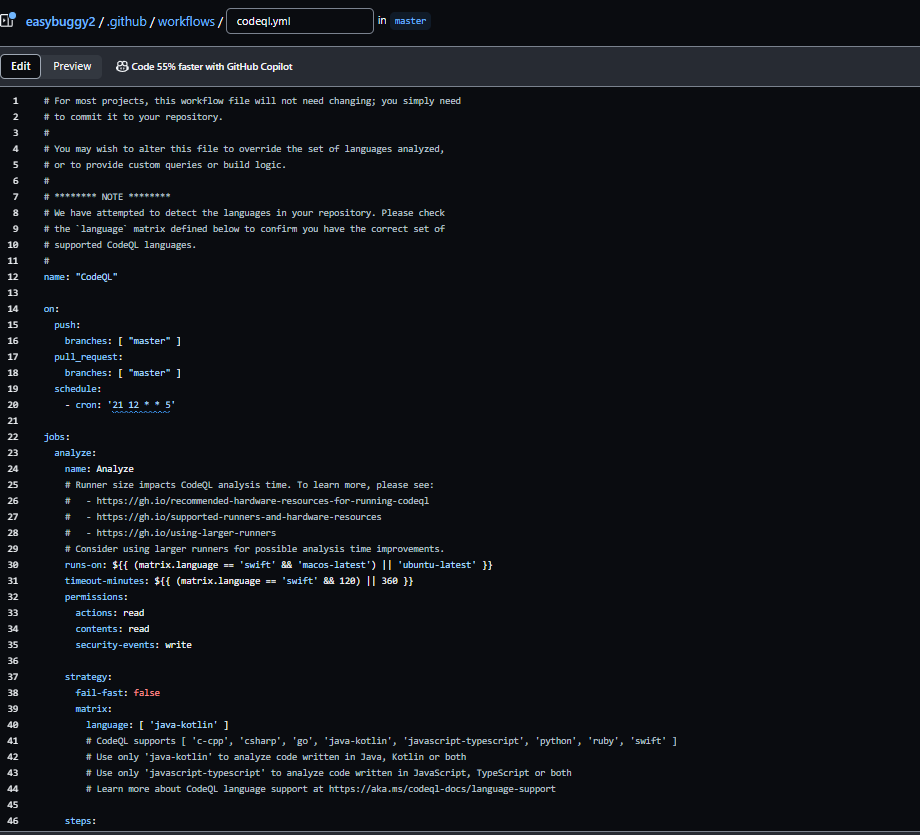Click 'Code 55% faster with GitHub Copilot' text
Image resolution: width=920 pixels, height=835 pixels.
point(211,67)
